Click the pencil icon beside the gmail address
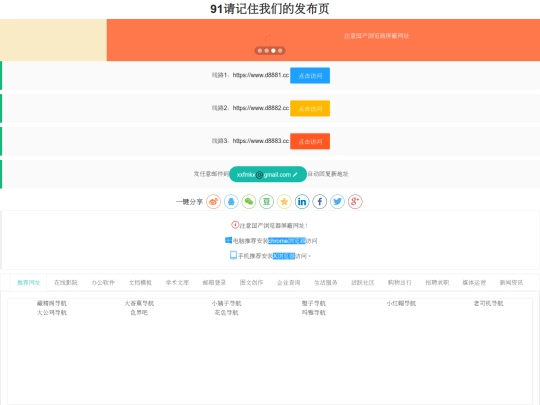This screenshot has width=540, height=405. (295, 175)
